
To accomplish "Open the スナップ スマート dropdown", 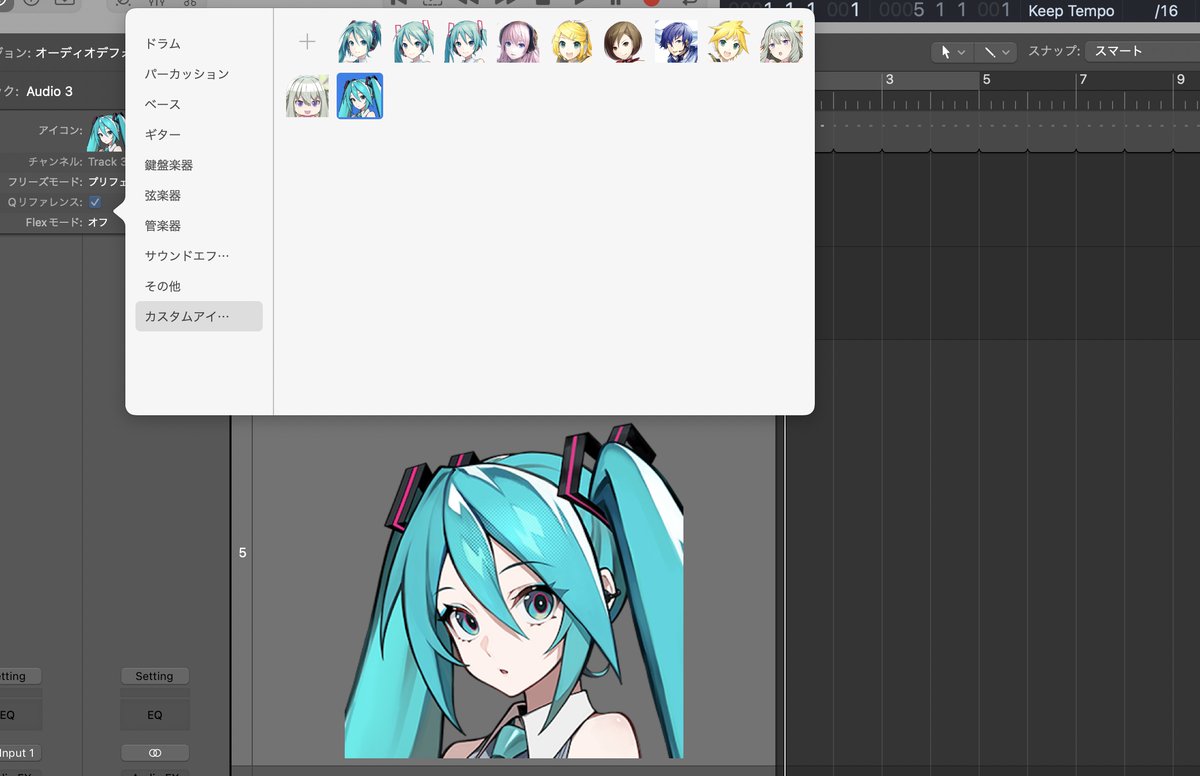I will tap(1142, 51).
